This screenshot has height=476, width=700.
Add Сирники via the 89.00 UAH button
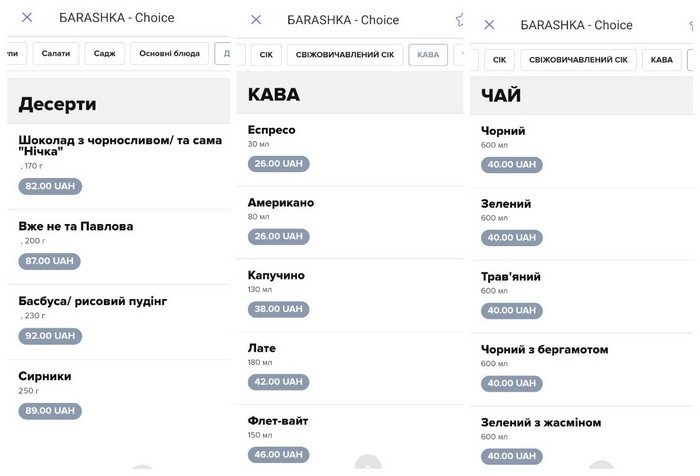pyautogui.click(x=50, y=411)
